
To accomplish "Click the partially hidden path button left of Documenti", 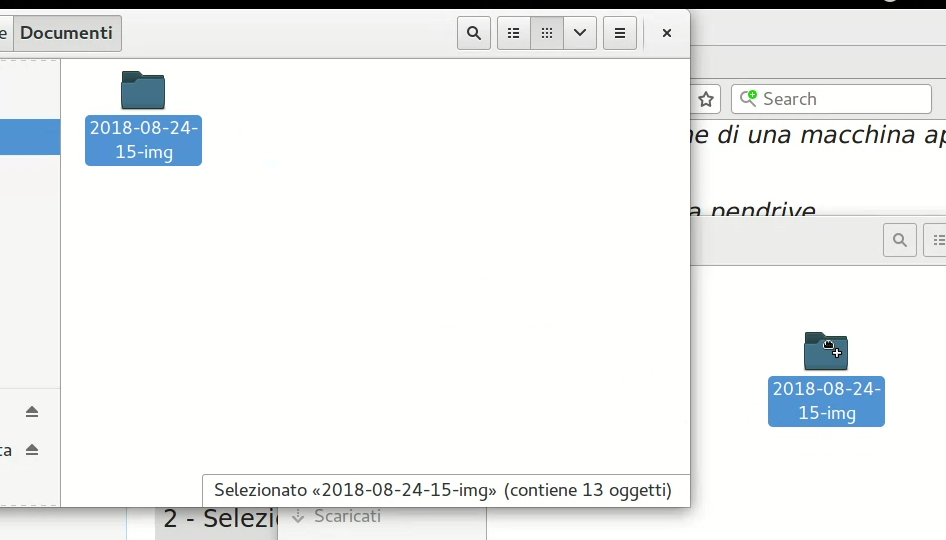I will (x=4, y=33).
